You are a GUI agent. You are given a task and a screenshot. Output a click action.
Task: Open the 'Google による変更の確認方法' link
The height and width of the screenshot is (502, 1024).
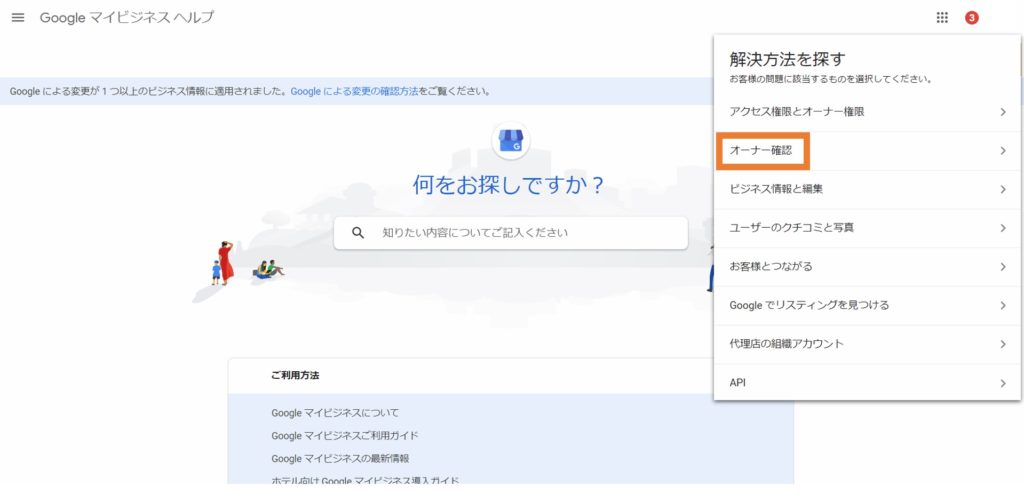(355, 91)
